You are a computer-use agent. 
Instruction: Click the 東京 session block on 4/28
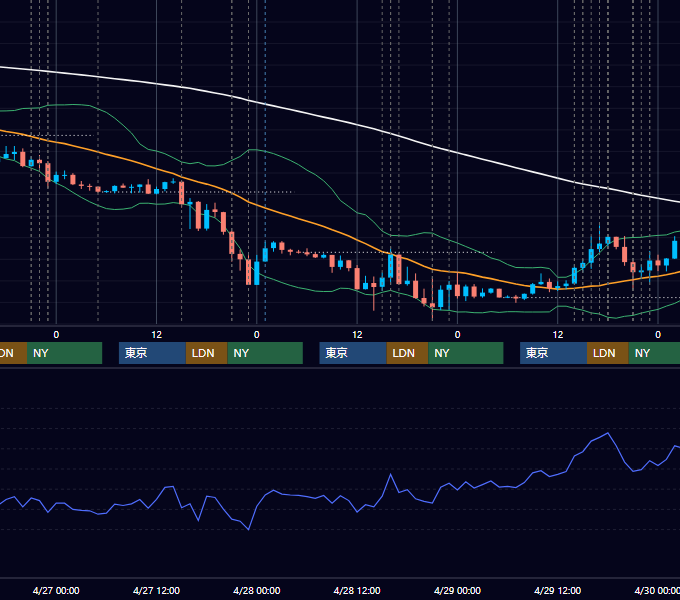pos(353,353)
